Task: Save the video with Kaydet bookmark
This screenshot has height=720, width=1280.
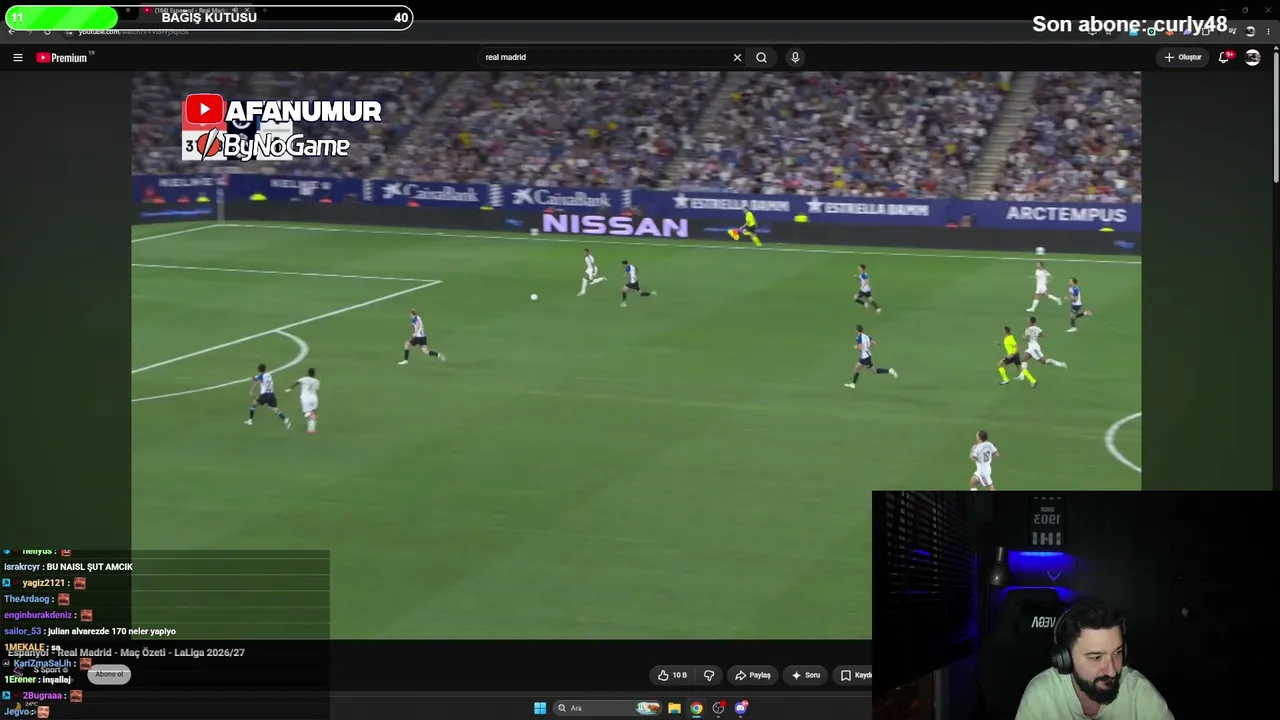Action: [x=856, y=675]
